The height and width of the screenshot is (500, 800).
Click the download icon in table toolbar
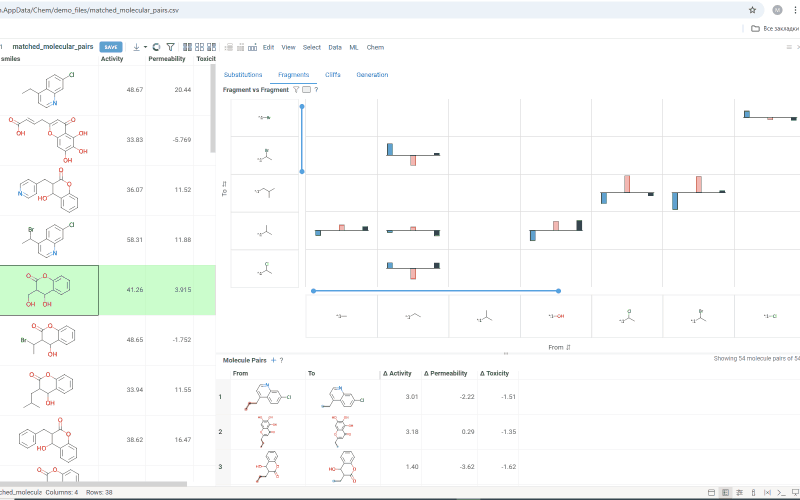(134, 47)
